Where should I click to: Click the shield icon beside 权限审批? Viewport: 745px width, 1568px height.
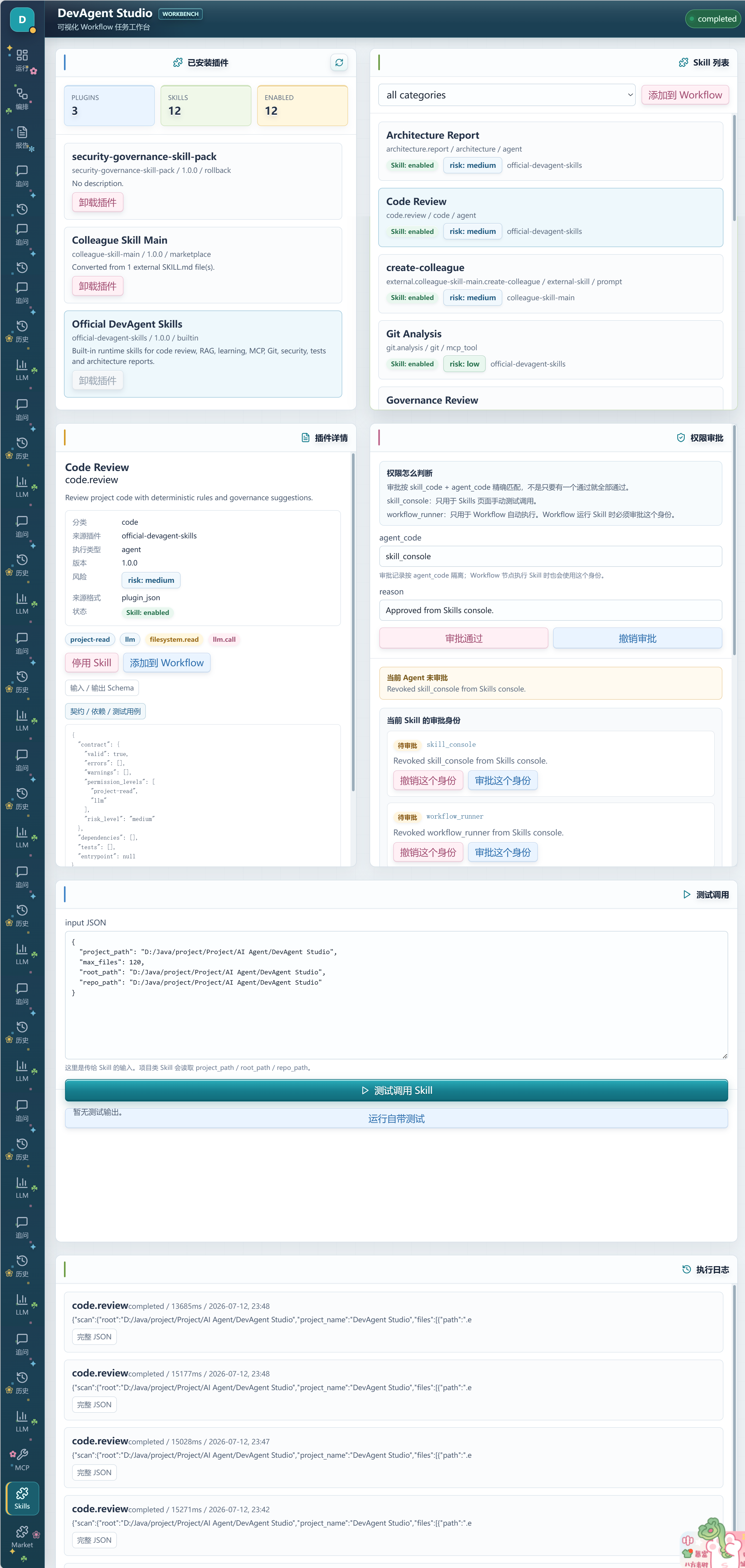click(681, 438)
